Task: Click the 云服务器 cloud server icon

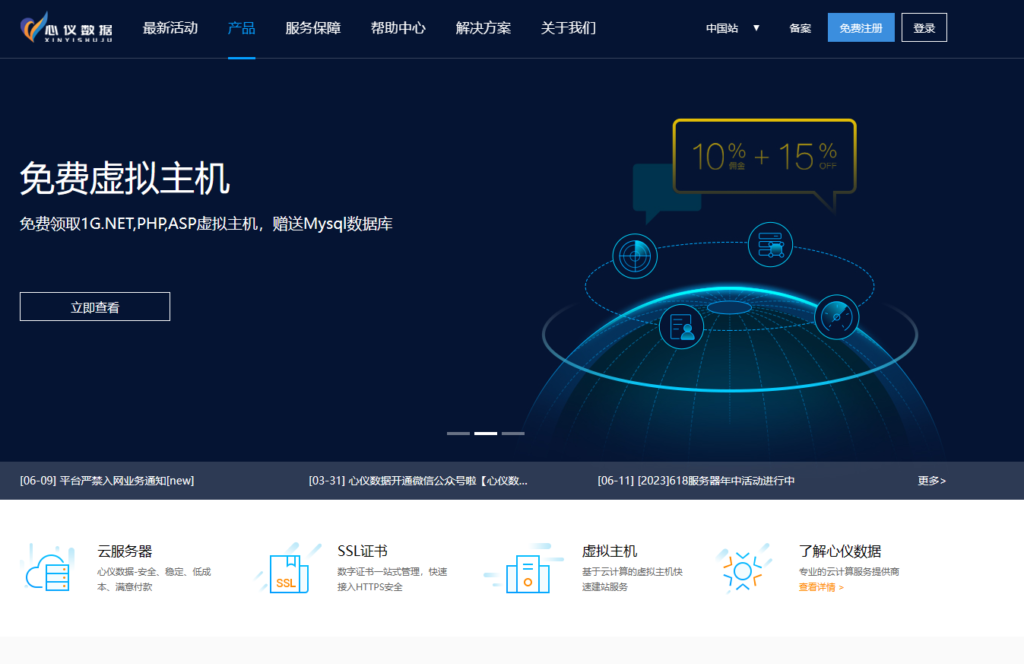Action: click(x=48, y=568)
